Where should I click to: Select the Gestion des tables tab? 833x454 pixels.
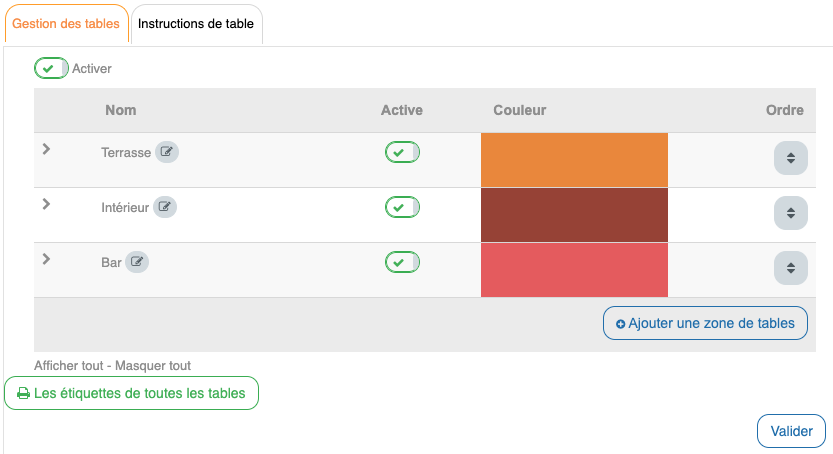tap(66, 24)
